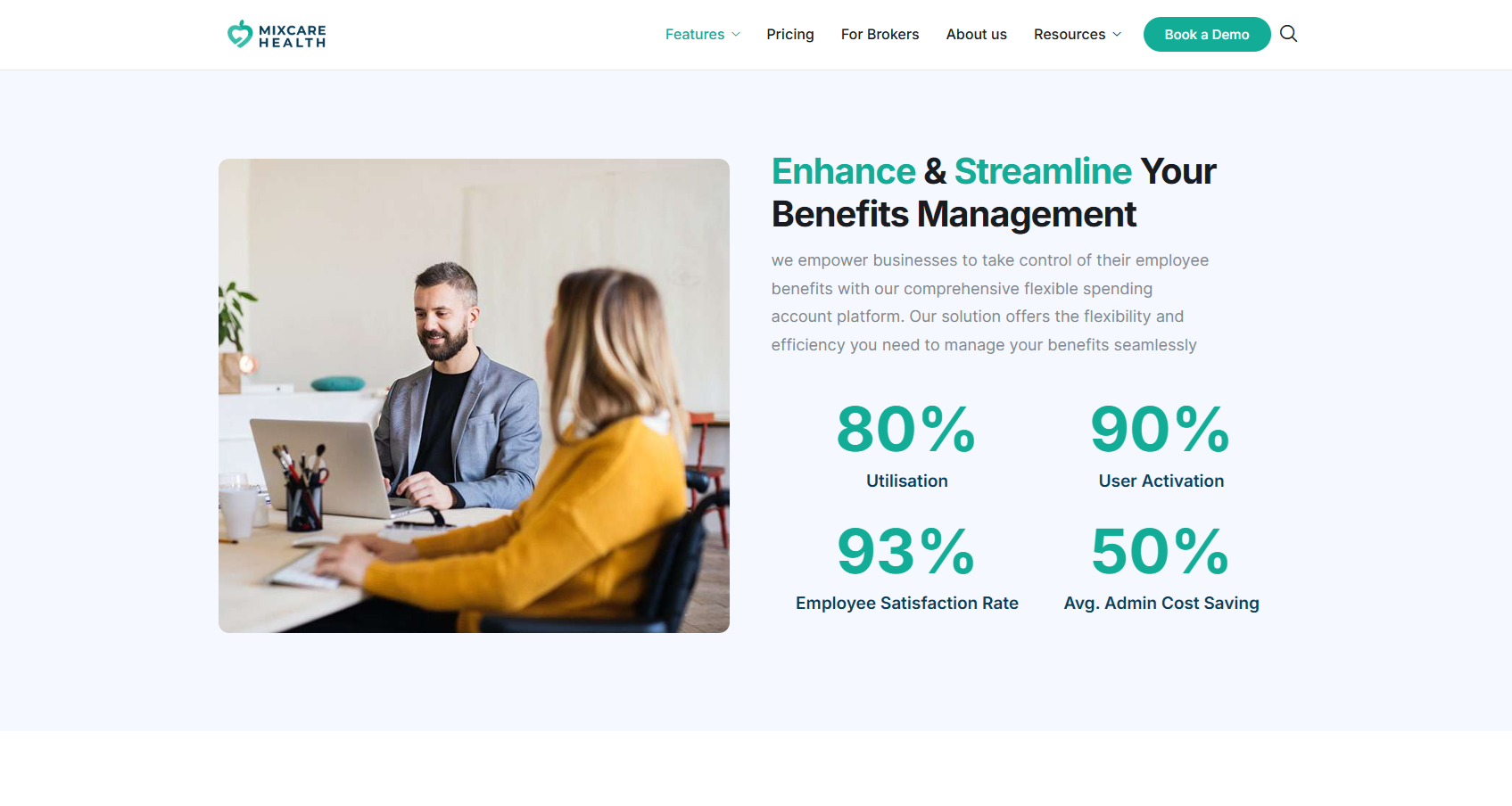Viewport: 1512px width, 806px height.
Task: Open search with the magnifier icon
Action: tap(1288, 34)
